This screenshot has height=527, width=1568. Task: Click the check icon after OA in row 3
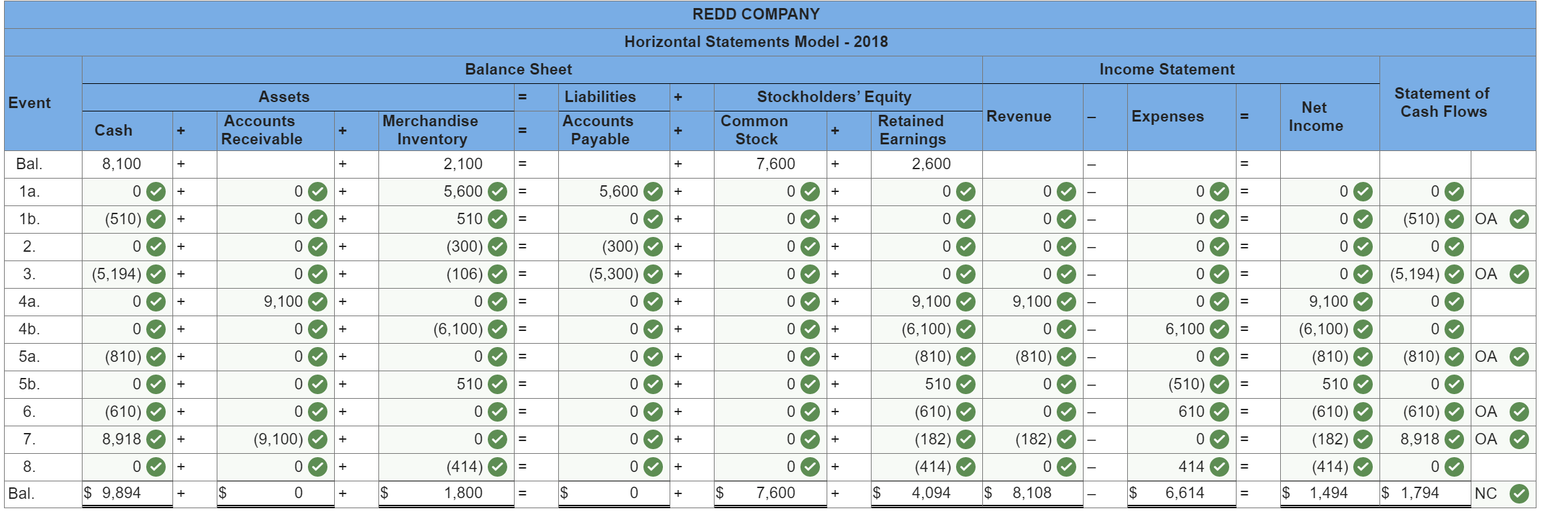point(1519,274)
